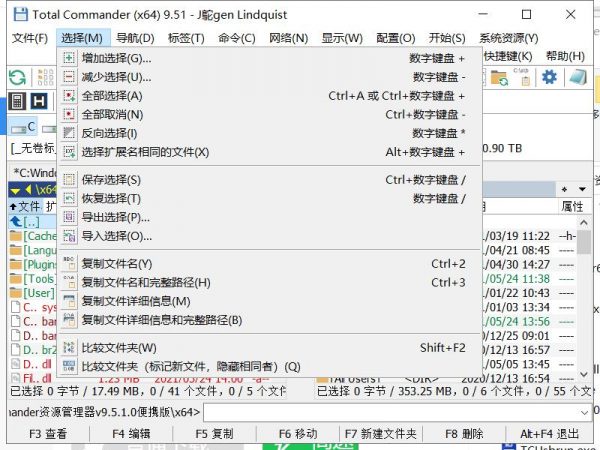
Task: Click the F8 删除 button
Action: point(464,434)
